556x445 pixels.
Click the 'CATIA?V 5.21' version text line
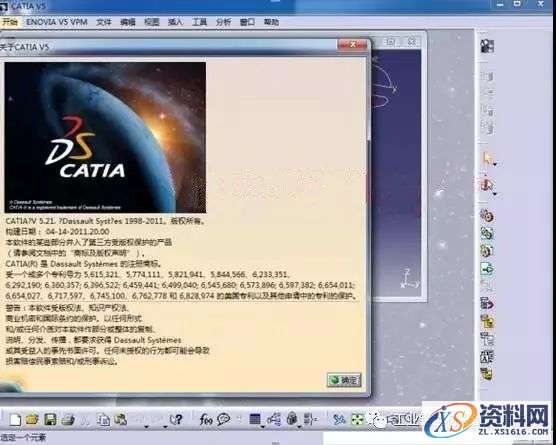pyautogui.click(x=105, y=221)
